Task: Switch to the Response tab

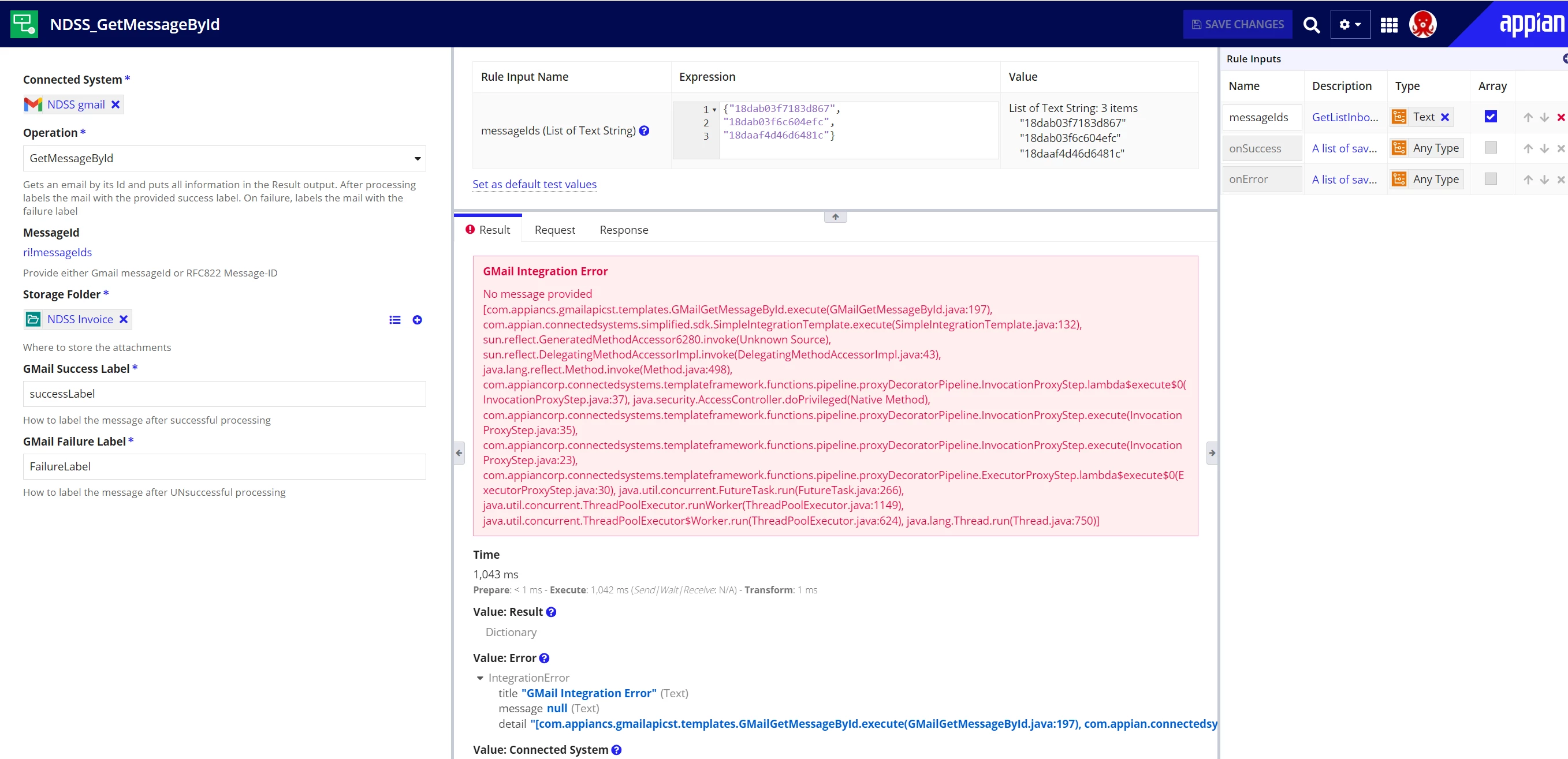Action: [x=623, y=230]
